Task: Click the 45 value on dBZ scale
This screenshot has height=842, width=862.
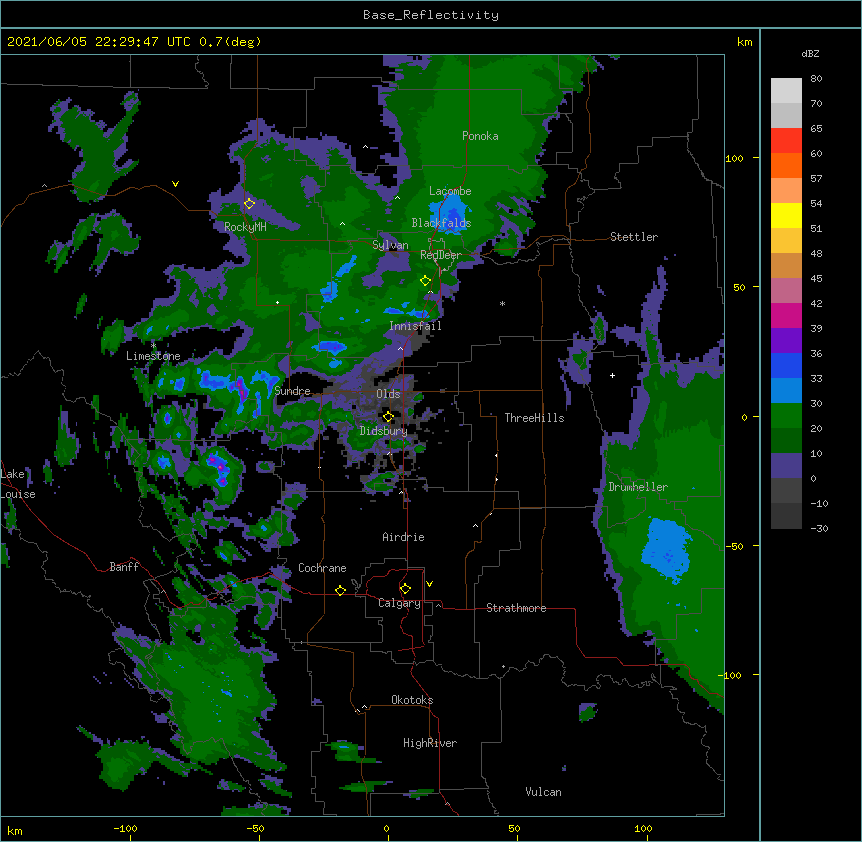Action: [x=816, y=278]
